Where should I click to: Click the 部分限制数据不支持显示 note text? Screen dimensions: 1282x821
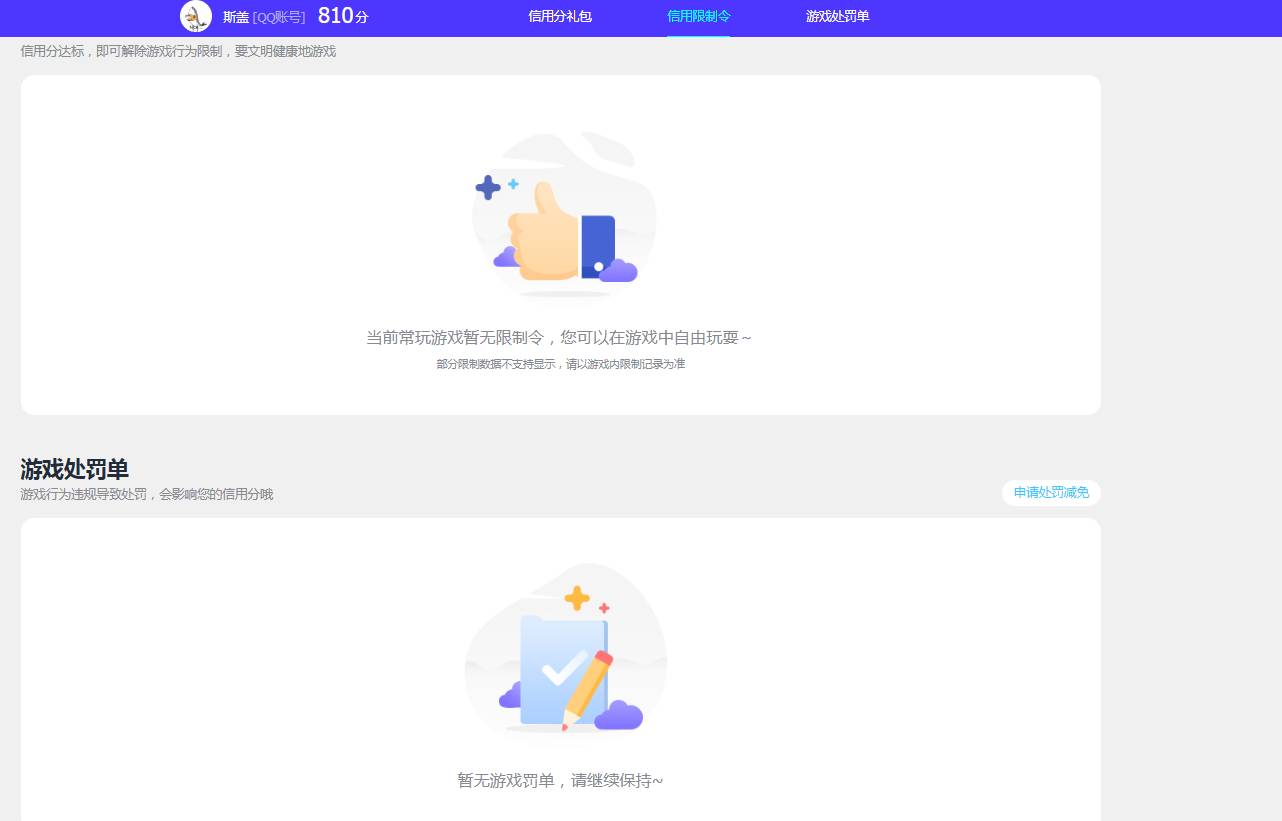(x=561, y=364)
